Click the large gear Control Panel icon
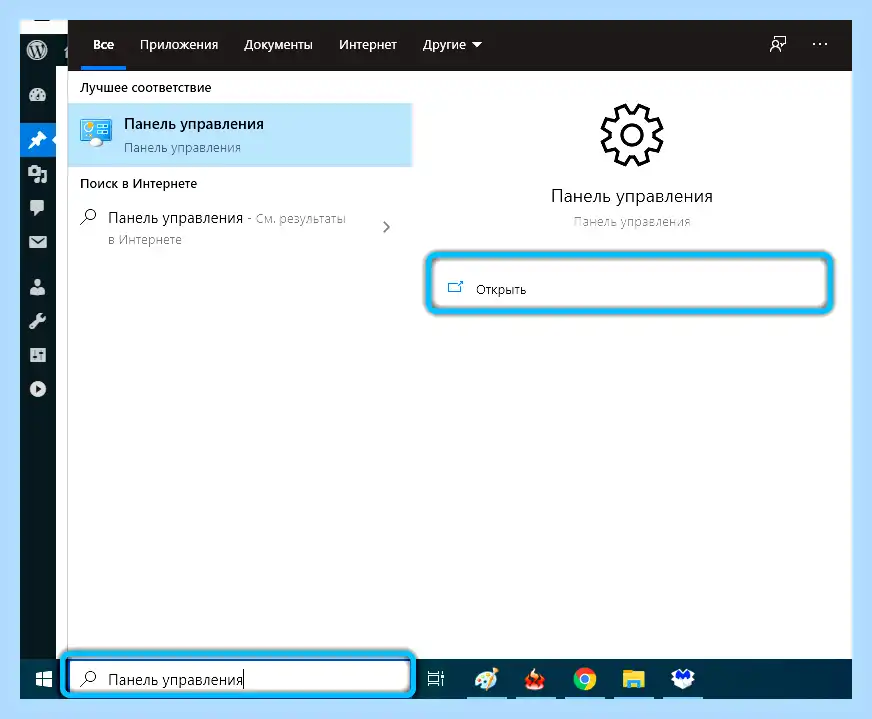Image resolution: width=872 pixels, height=719 pixels. tap(632, 135)
